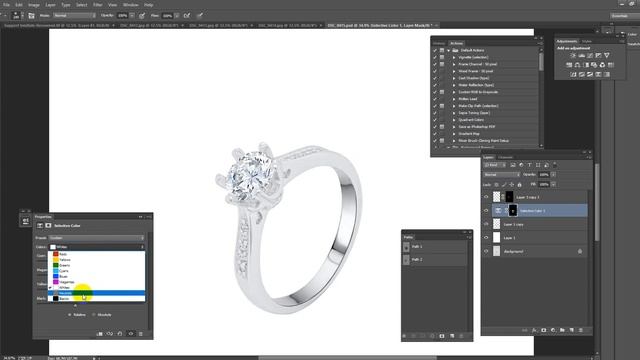
Task: Open brush Mode dropdown in options bar
Action: click(x=74, y=16)
